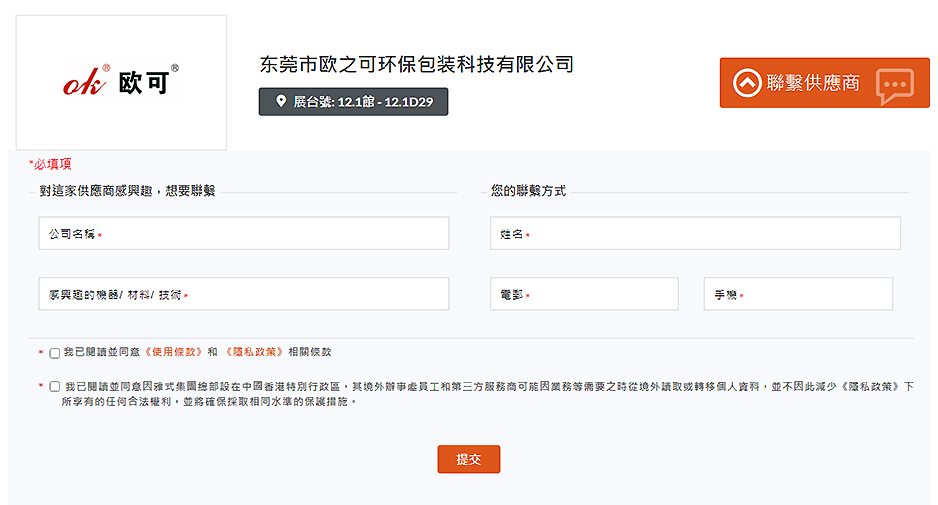The width and height of the screenshot is (938, 505).
Task: Open the OK 欧可 company logo image
Action: 121,83
